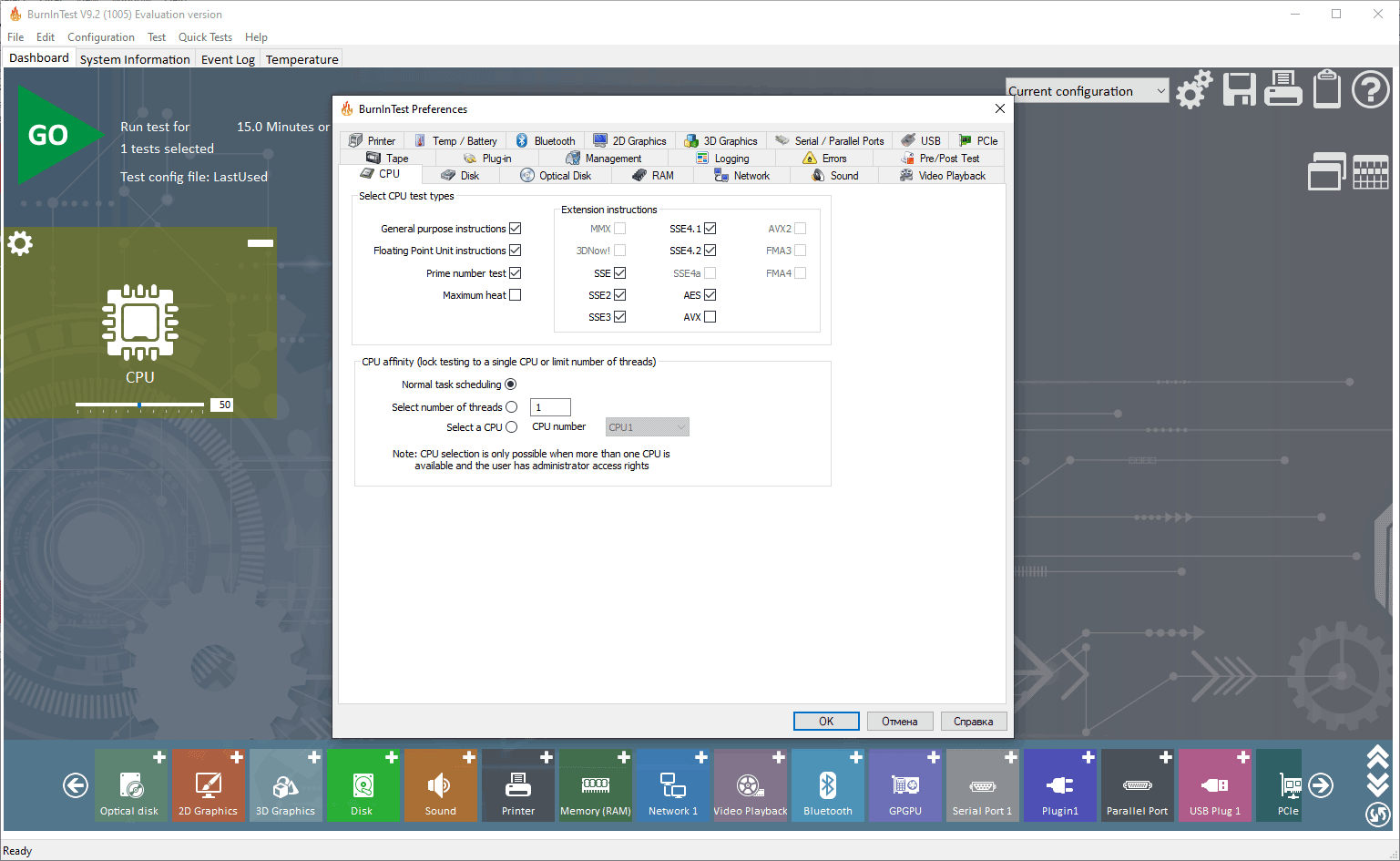Click the Справка help button
This screenshot has height=861, width=1400.
[x=974, y=722]
